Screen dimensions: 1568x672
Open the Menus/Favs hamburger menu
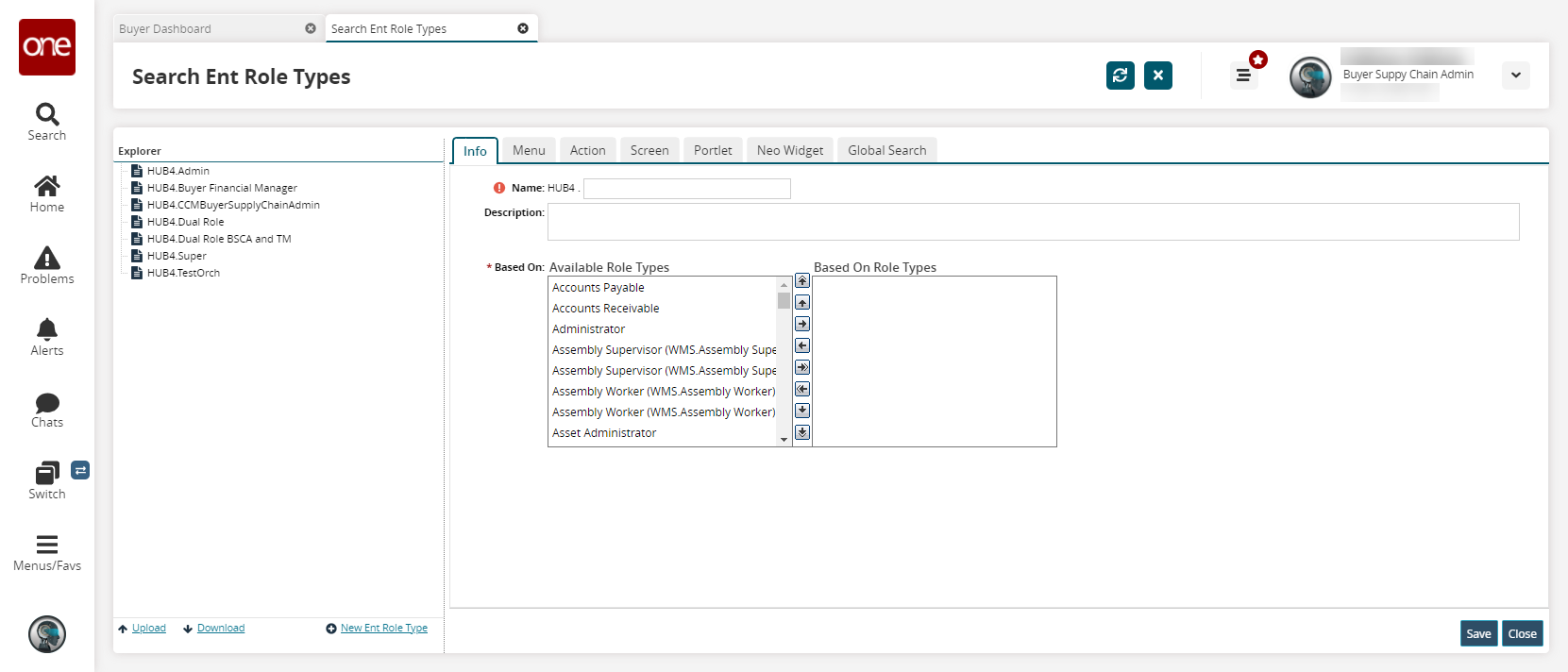click(47, 552)
